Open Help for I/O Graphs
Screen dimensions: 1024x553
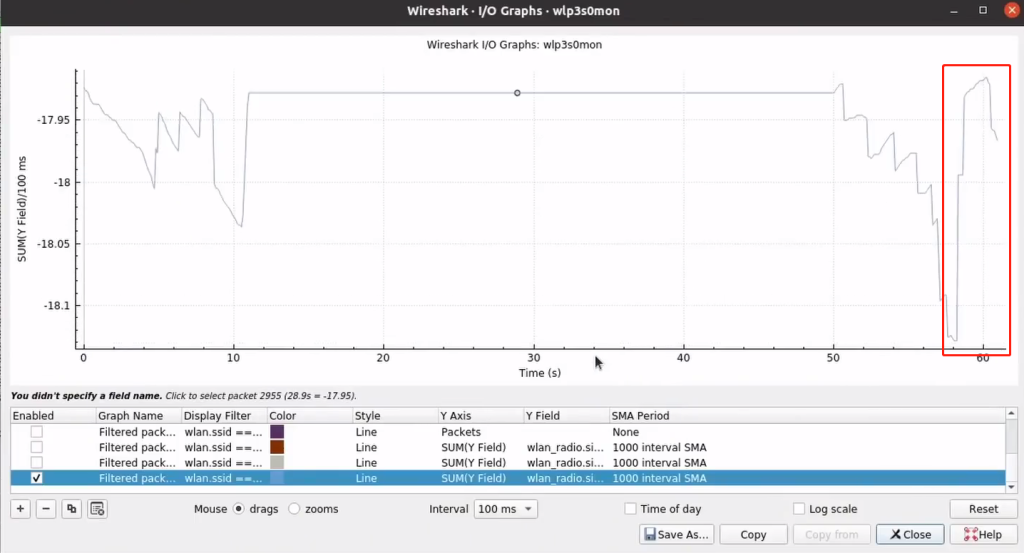pos(983,534)
